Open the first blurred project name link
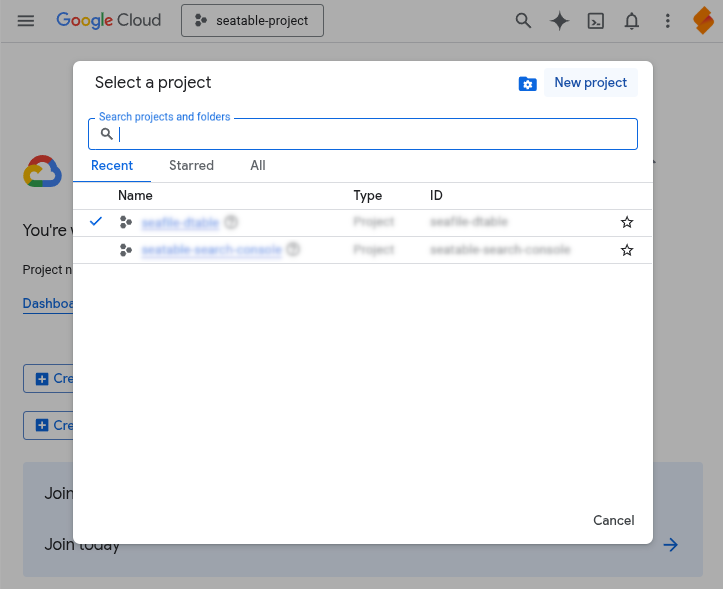 180,223
